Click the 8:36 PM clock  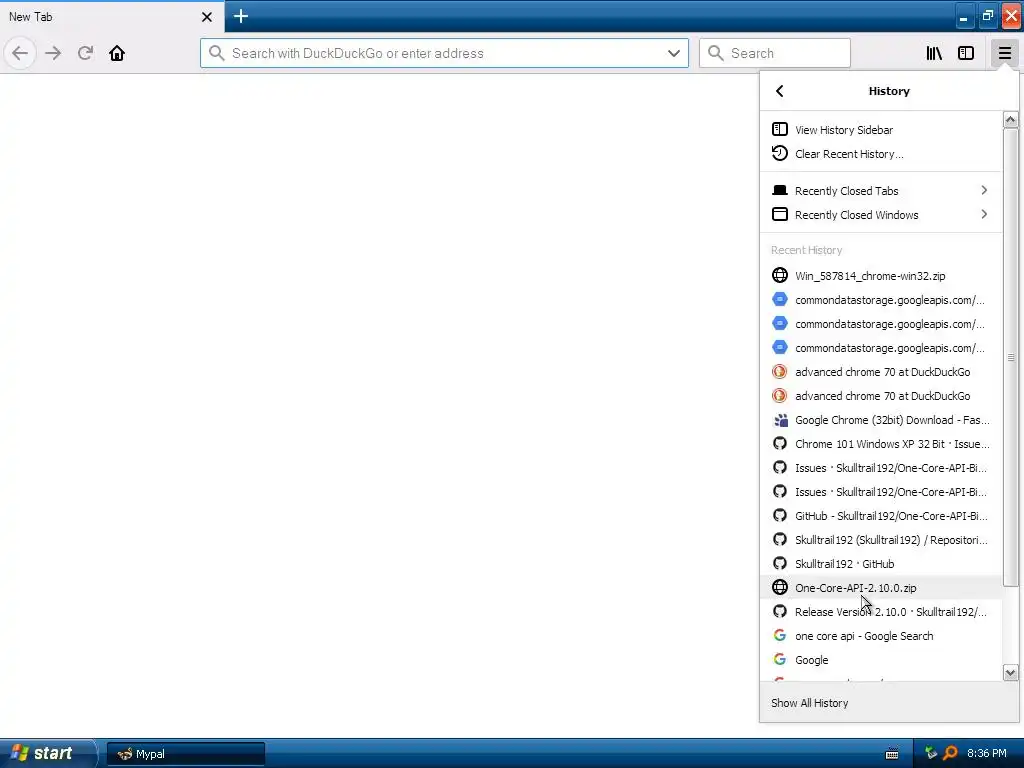[986, 753]
